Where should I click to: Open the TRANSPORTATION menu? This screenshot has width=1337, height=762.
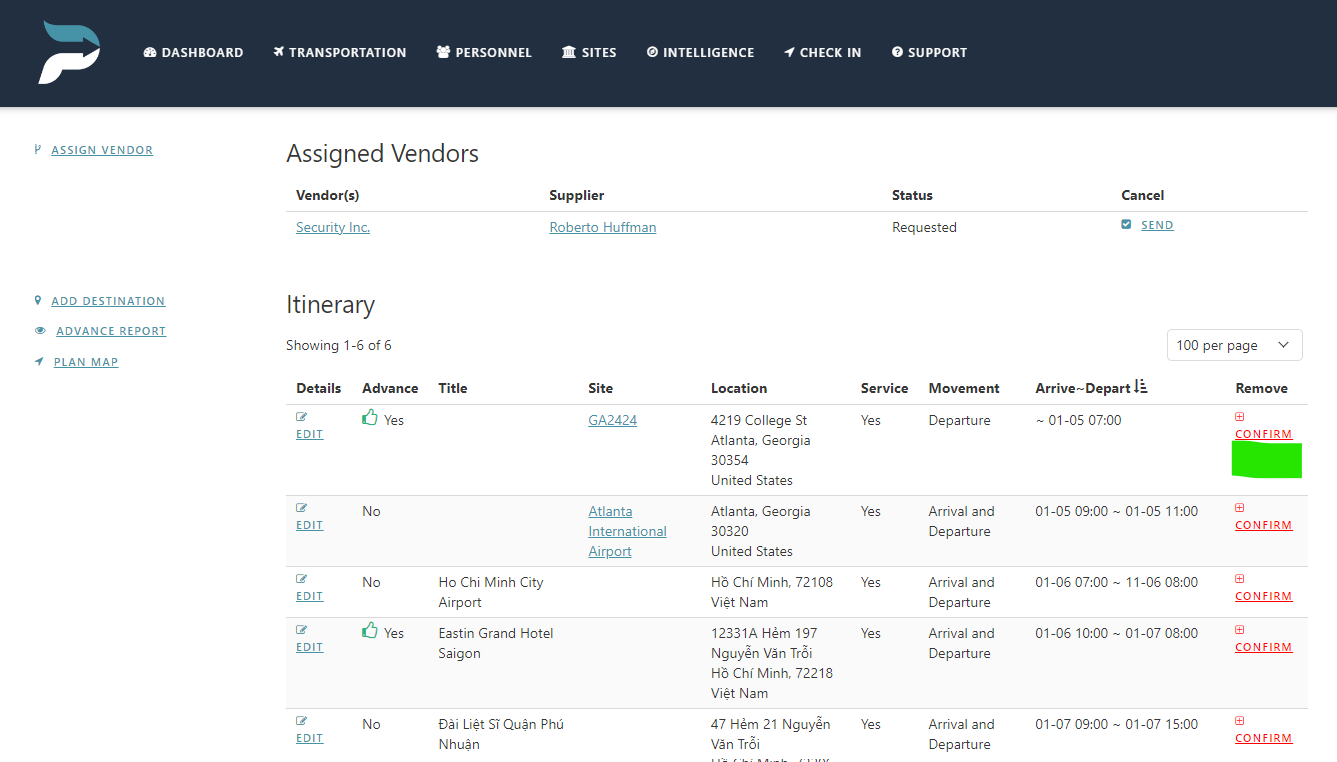click(339, 52)
